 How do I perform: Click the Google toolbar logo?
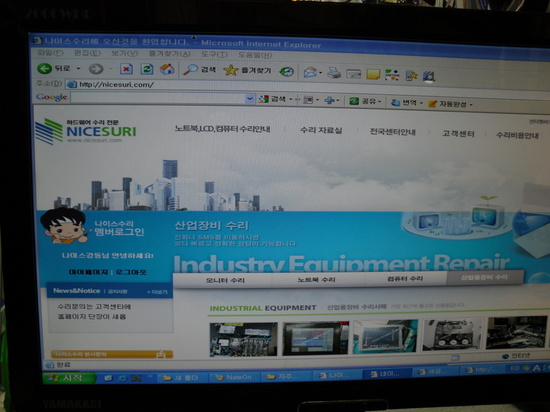[52, 97]
